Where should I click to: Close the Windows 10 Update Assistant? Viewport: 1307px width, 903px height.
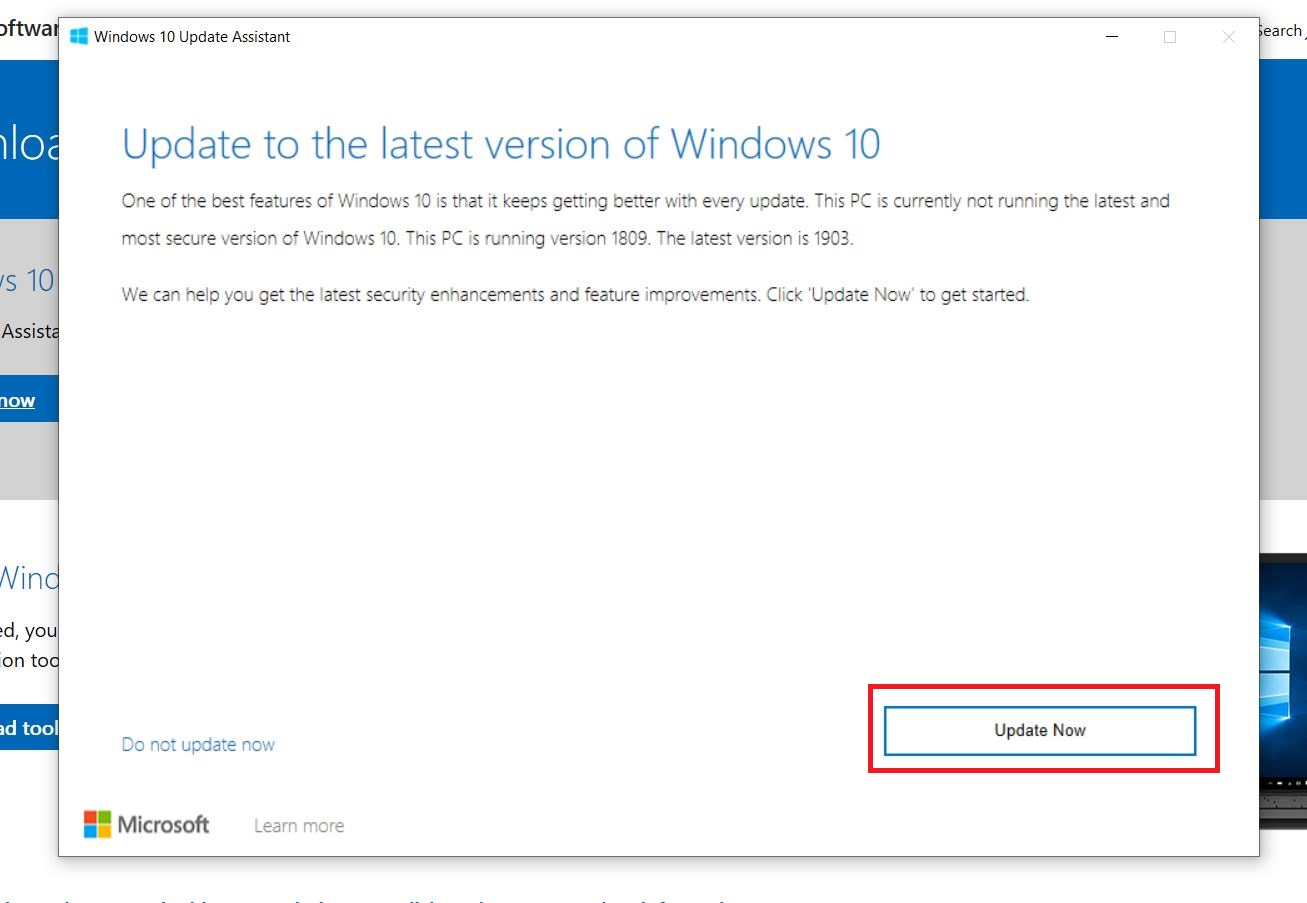click(1229, 37)
